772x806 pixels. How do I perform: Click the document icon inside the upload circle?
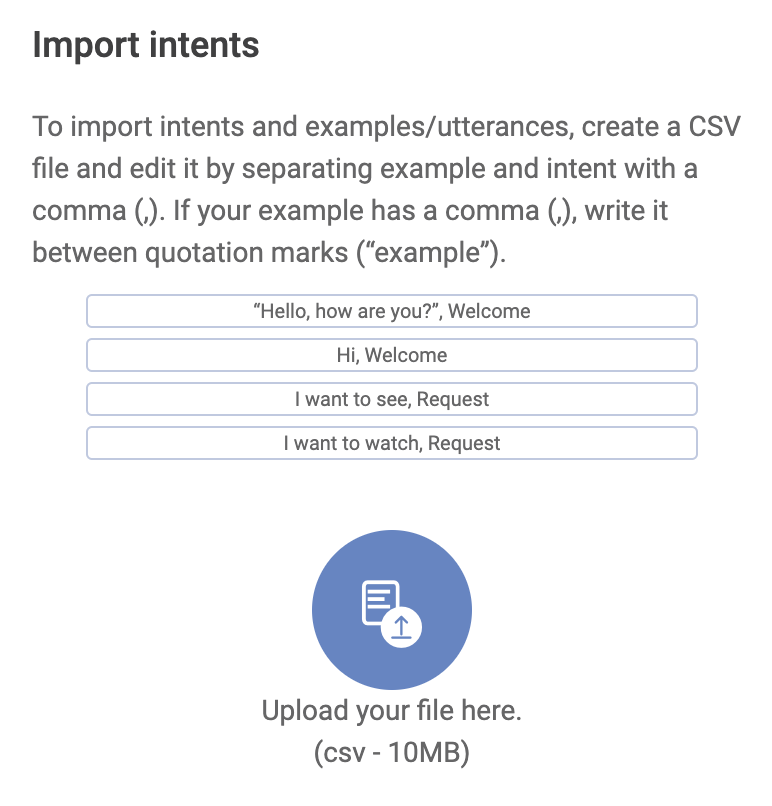[380, 602]
